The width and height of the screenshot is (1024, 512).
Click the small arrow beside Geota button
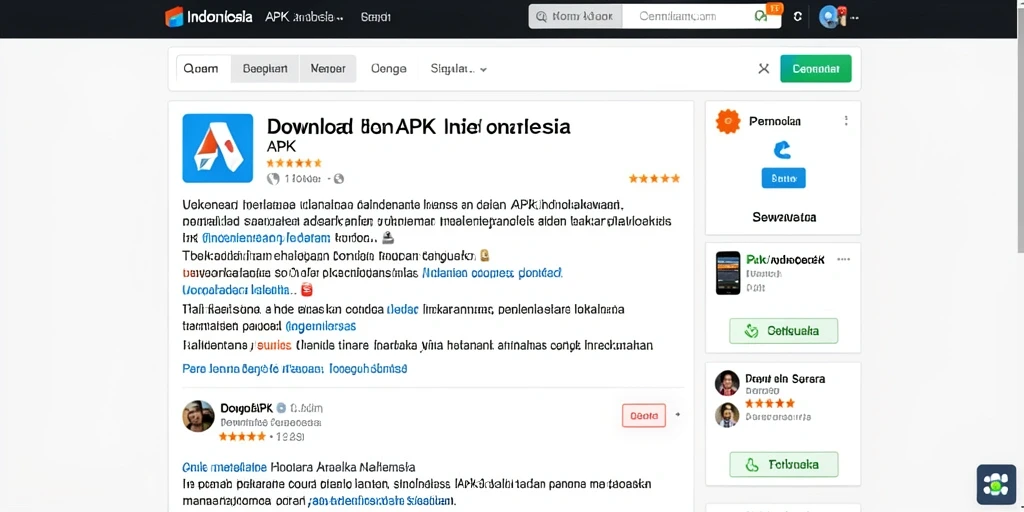678,414
